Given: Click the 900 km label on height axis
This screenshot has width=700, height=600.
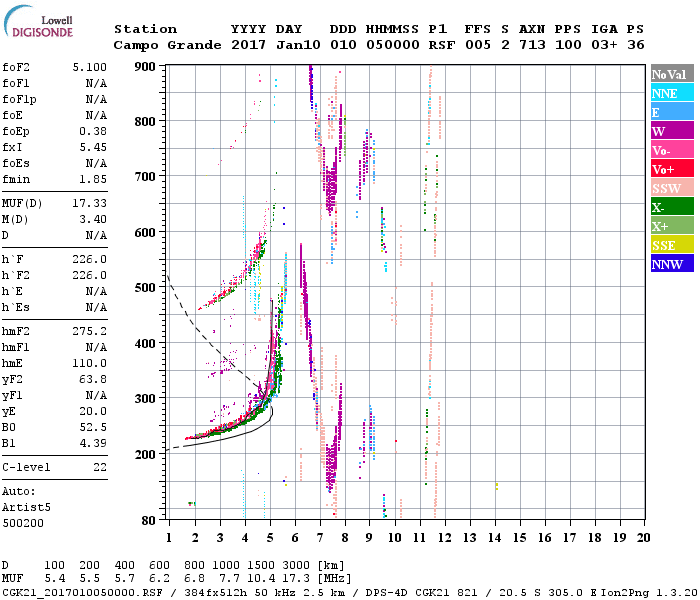Looking at the screenshot, I should (x=145, y=67).
